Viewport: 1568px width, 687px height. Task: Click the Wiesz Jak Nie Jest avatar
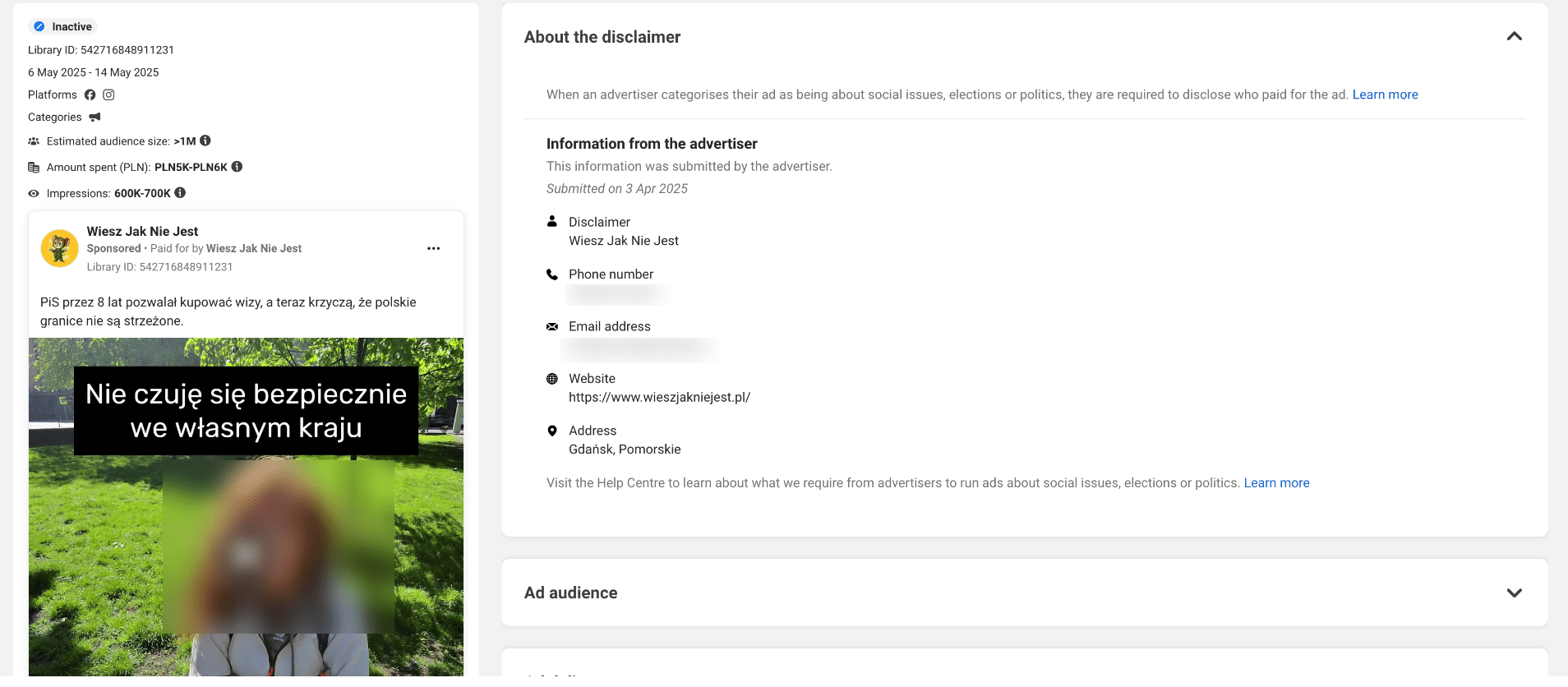[x=60, y=248]
